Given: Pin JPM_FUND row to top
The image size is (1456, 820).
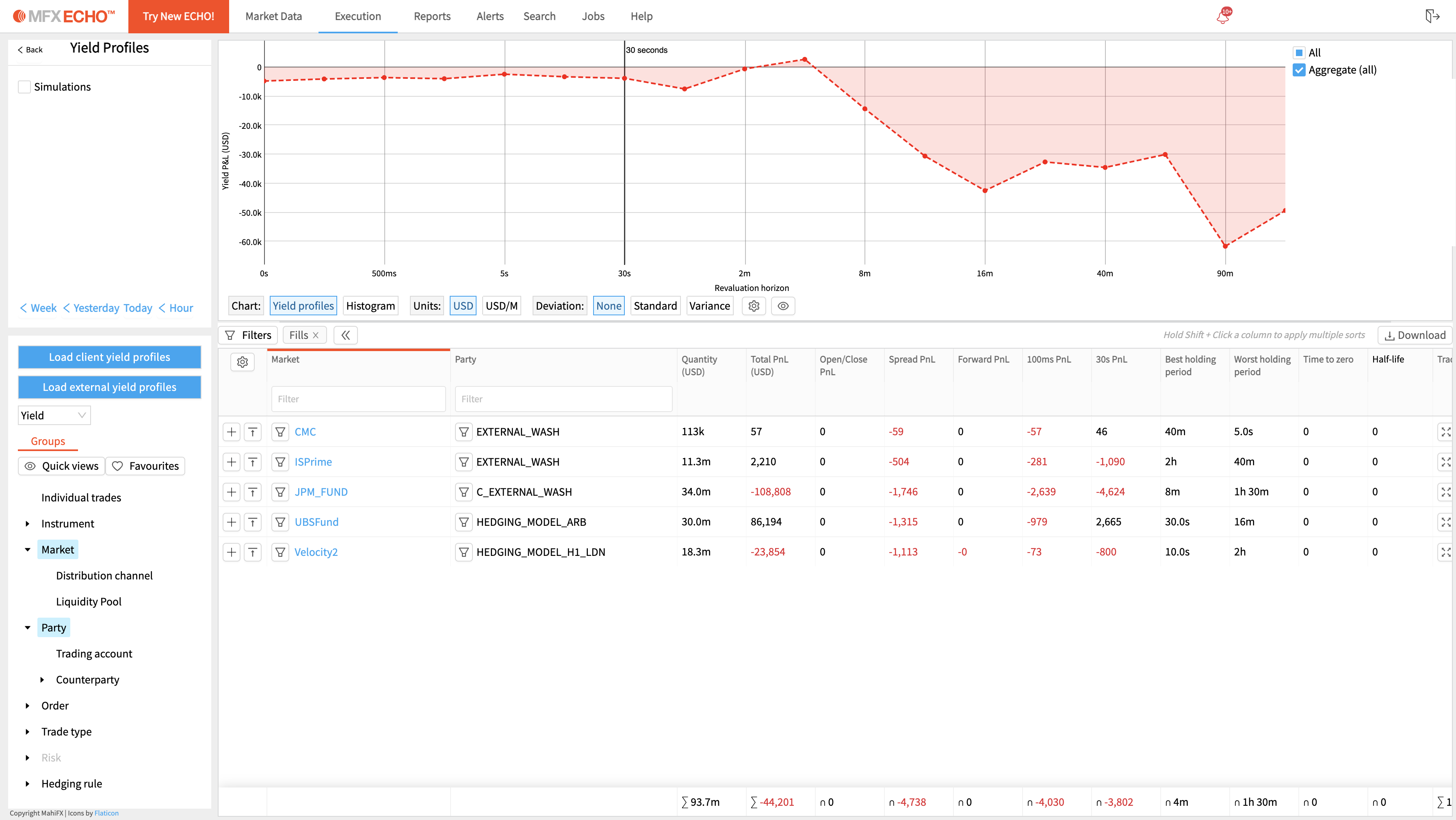Looking at the screenshot, I should click(x=253, y=492).
